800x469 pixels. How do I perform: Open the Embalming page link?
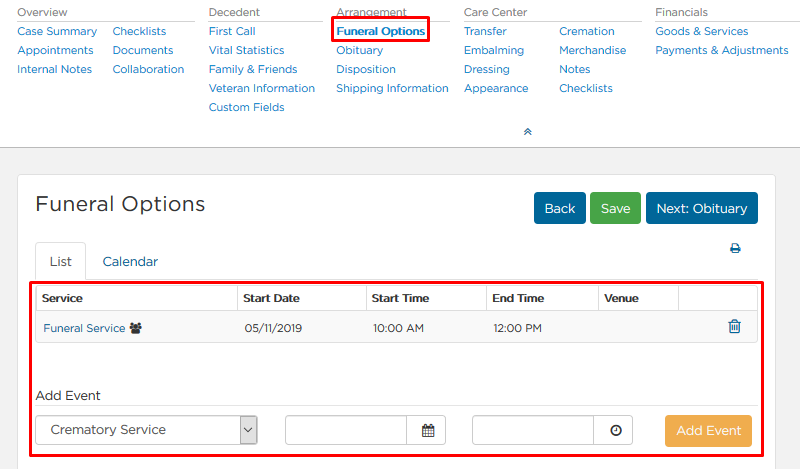[494, 50]
